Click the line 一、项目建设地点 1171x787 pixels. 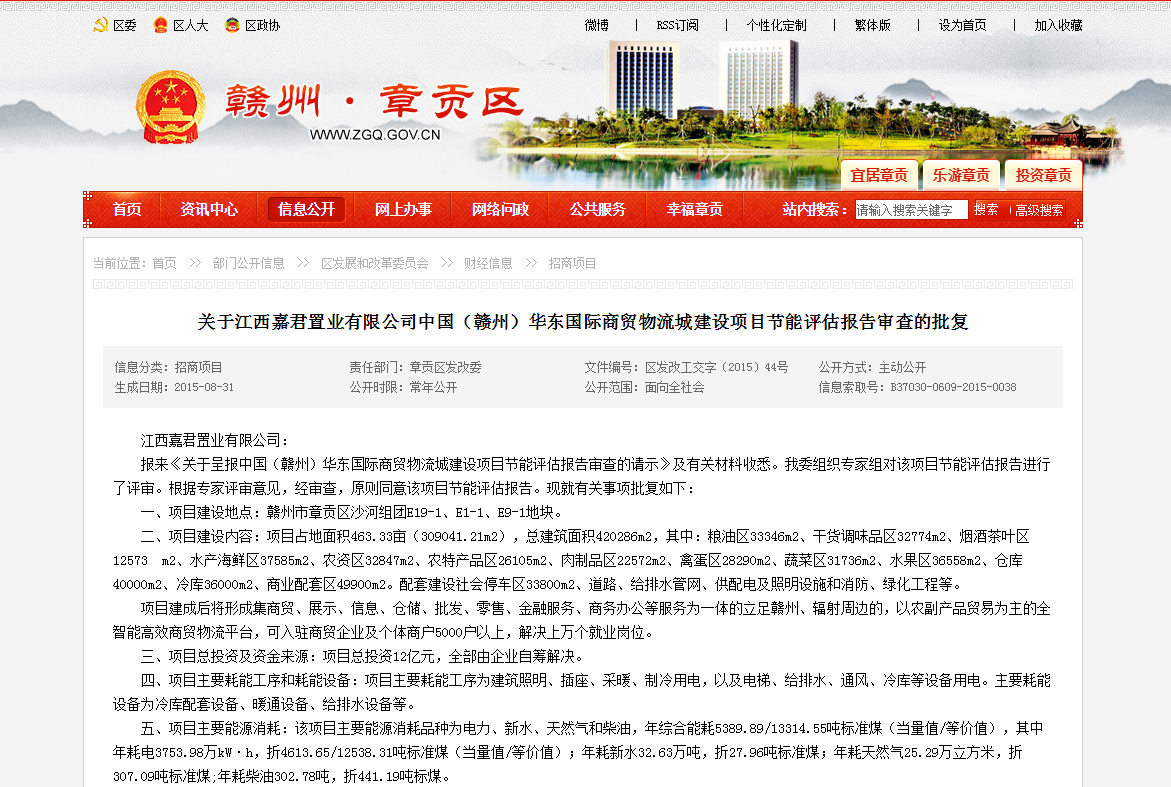pos(351,512)
